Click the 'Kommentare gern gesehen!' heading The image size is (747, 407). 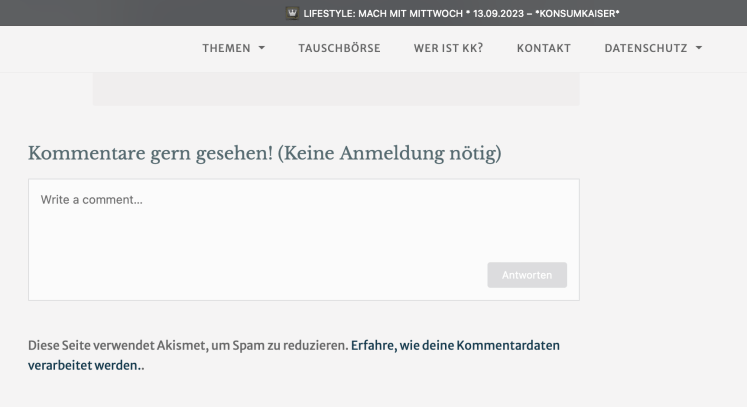click(150, 153)
